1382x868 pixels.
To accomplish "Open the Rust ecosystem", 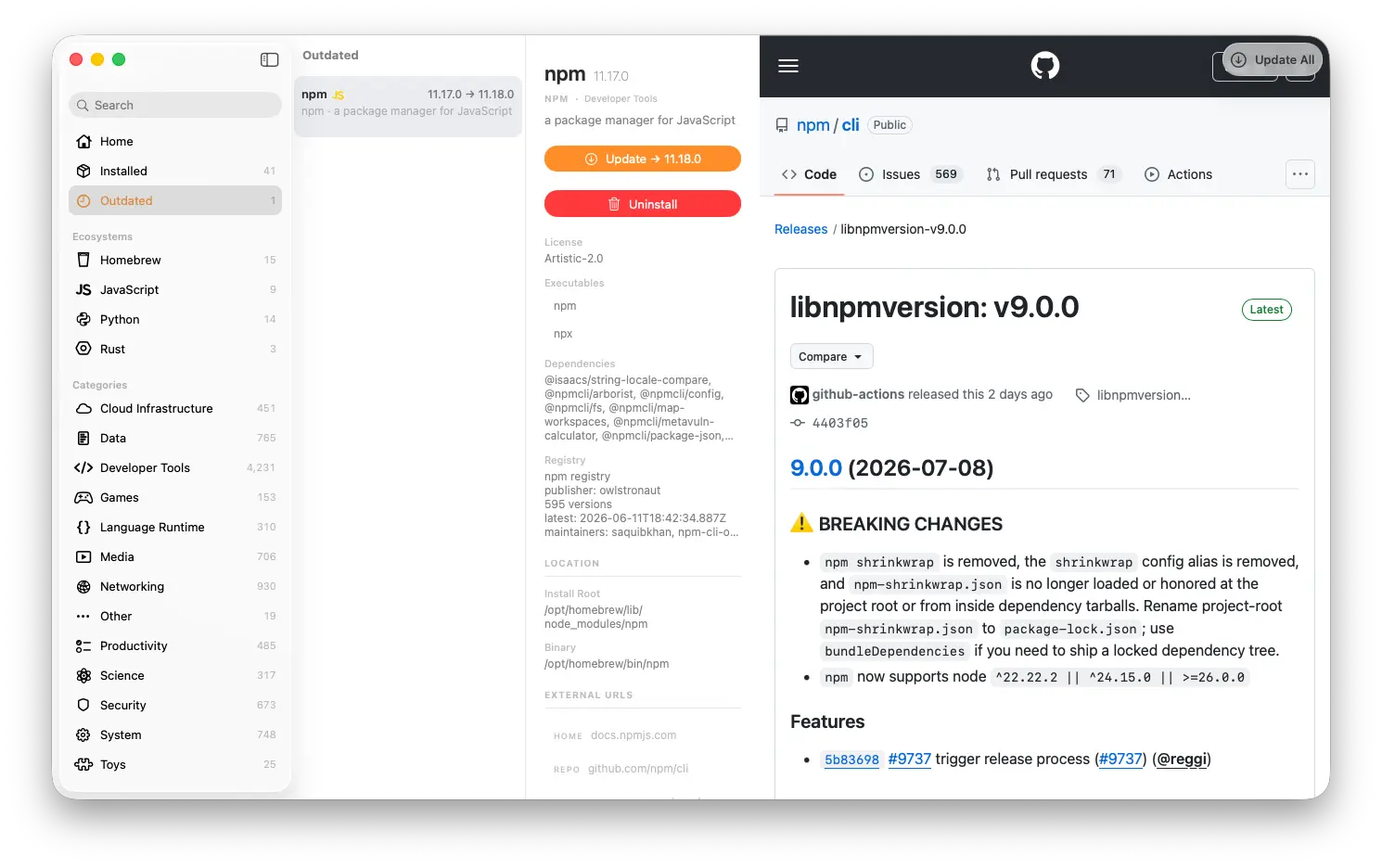I will click(x=175, y=349).
